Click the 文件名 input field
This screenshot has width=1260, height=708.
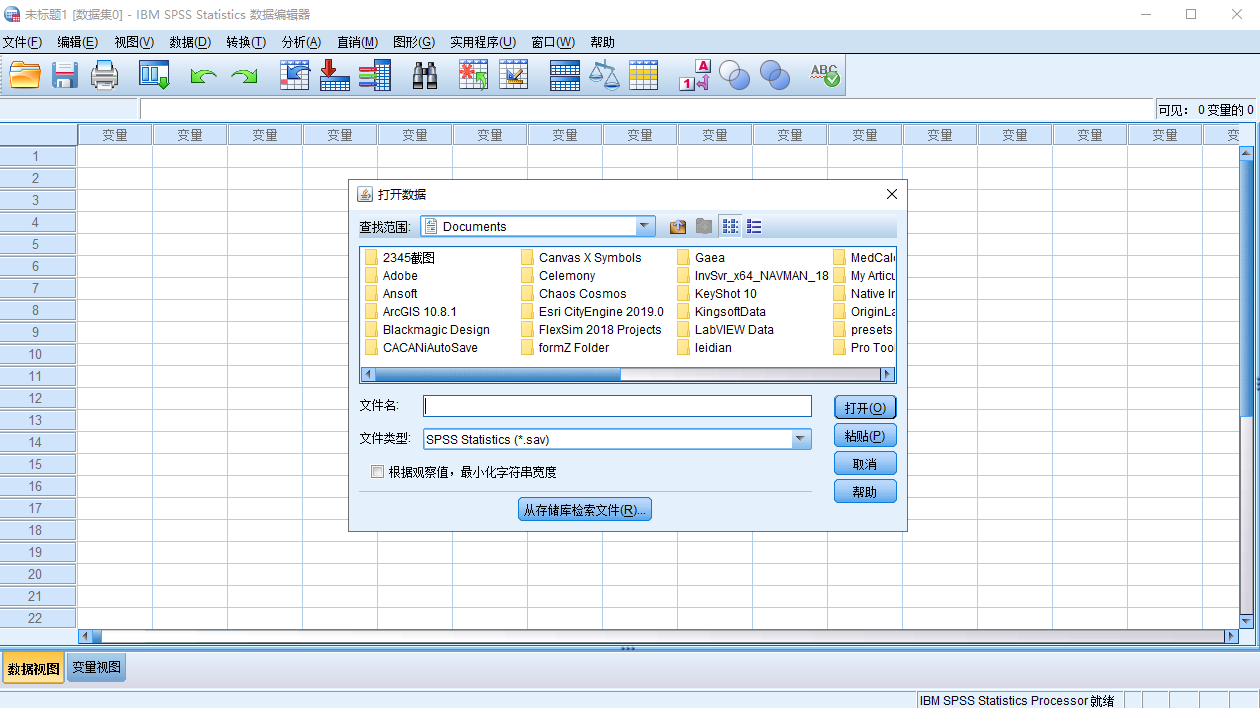point(618,406)
